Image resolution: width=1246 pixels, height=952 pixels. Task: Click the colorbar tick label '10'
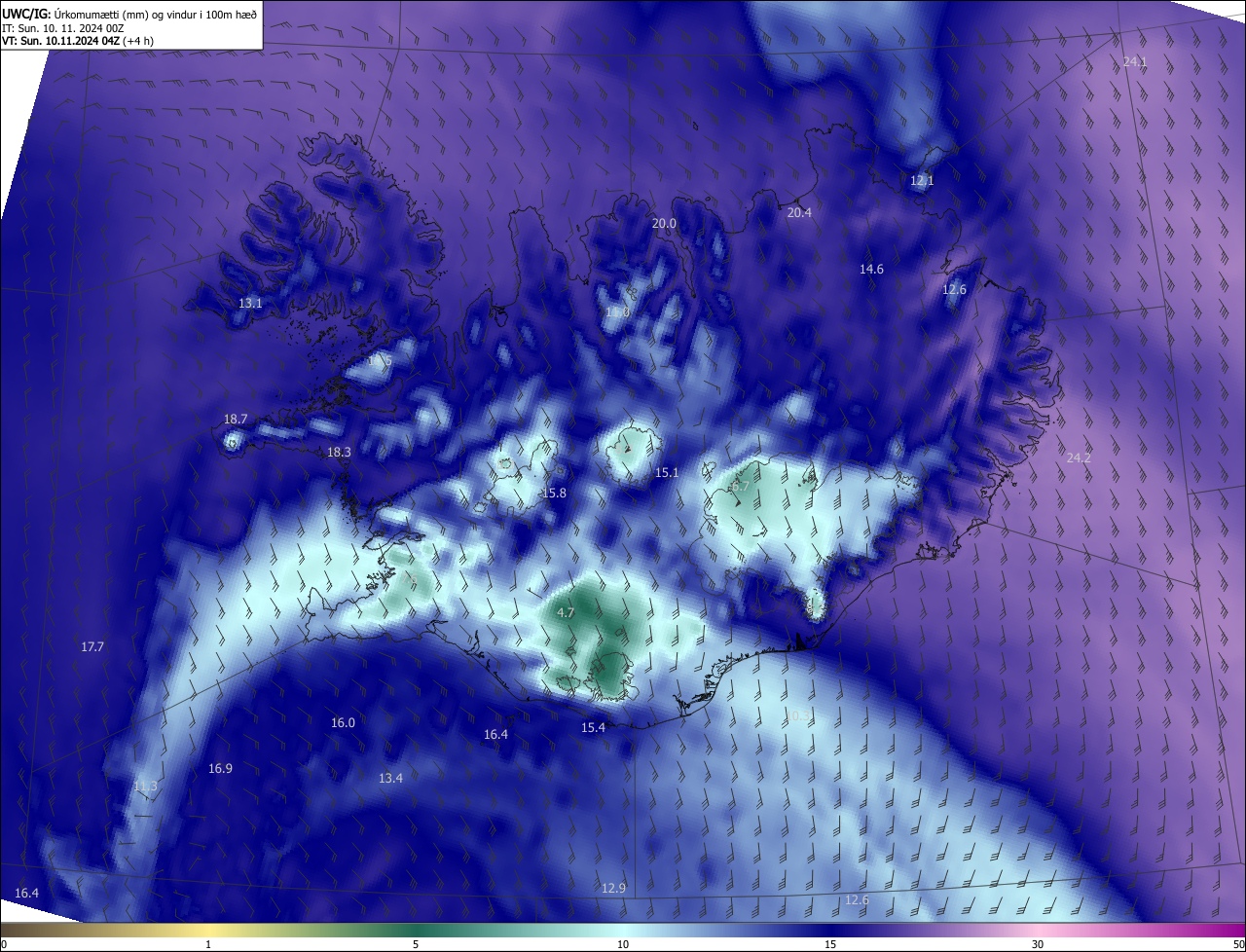click(x=623, y=944)
